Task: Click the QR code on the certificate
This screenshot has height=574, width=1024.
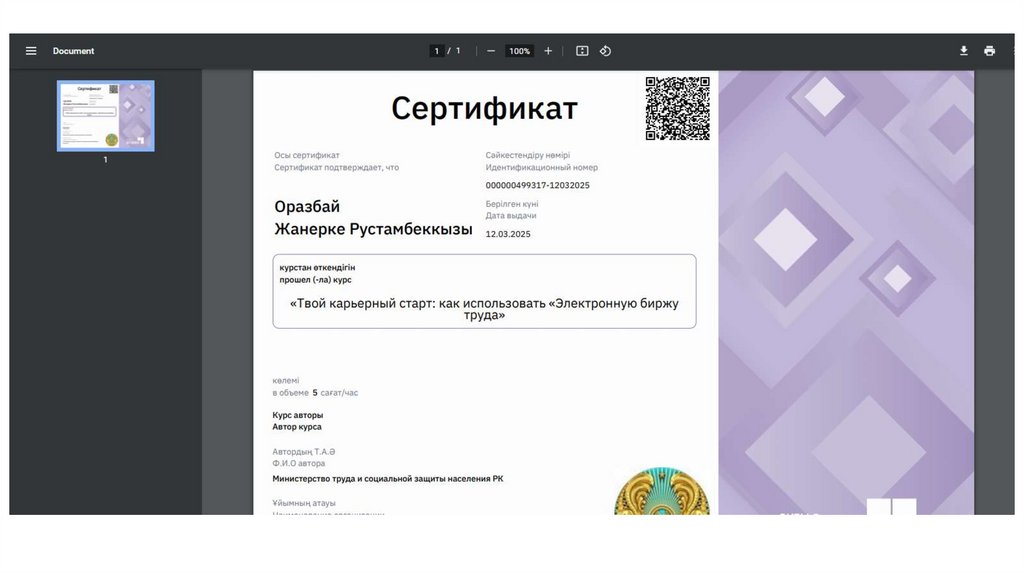Action: point(677,108)
